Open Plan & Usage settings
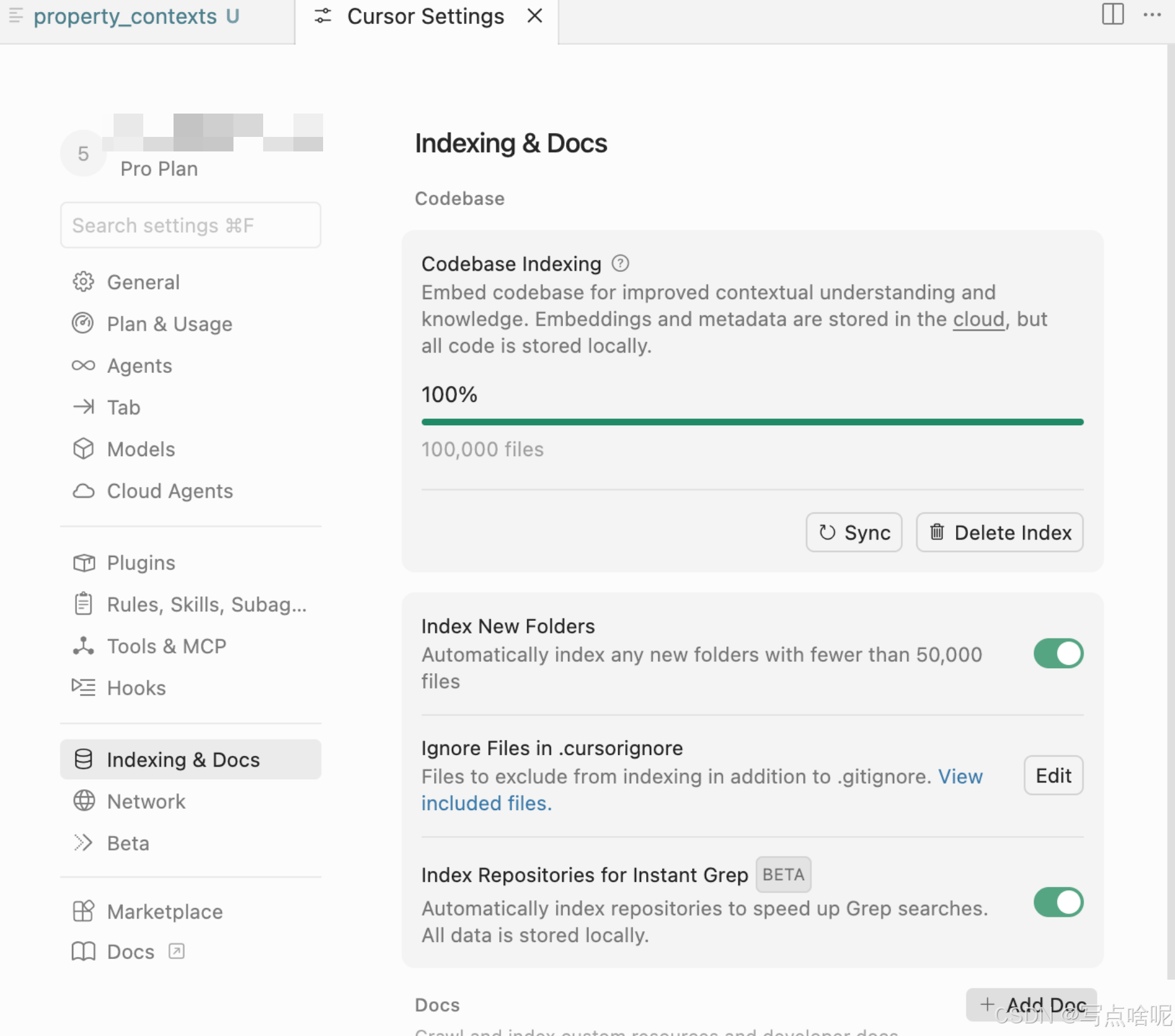The height and width of the screenshot is (1036, 1175). click(169, 324)
